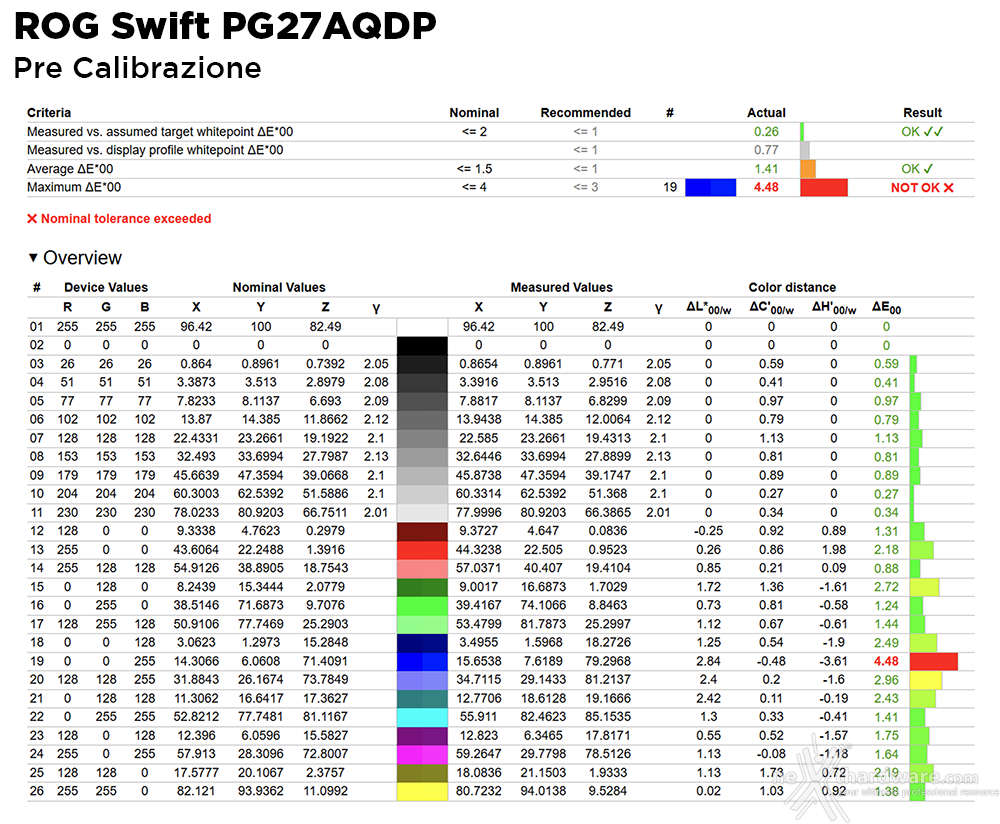The height and width of the screenshot is (824, 1000).
Task: Click the actual value 0.26
Action: coord(766,131)
